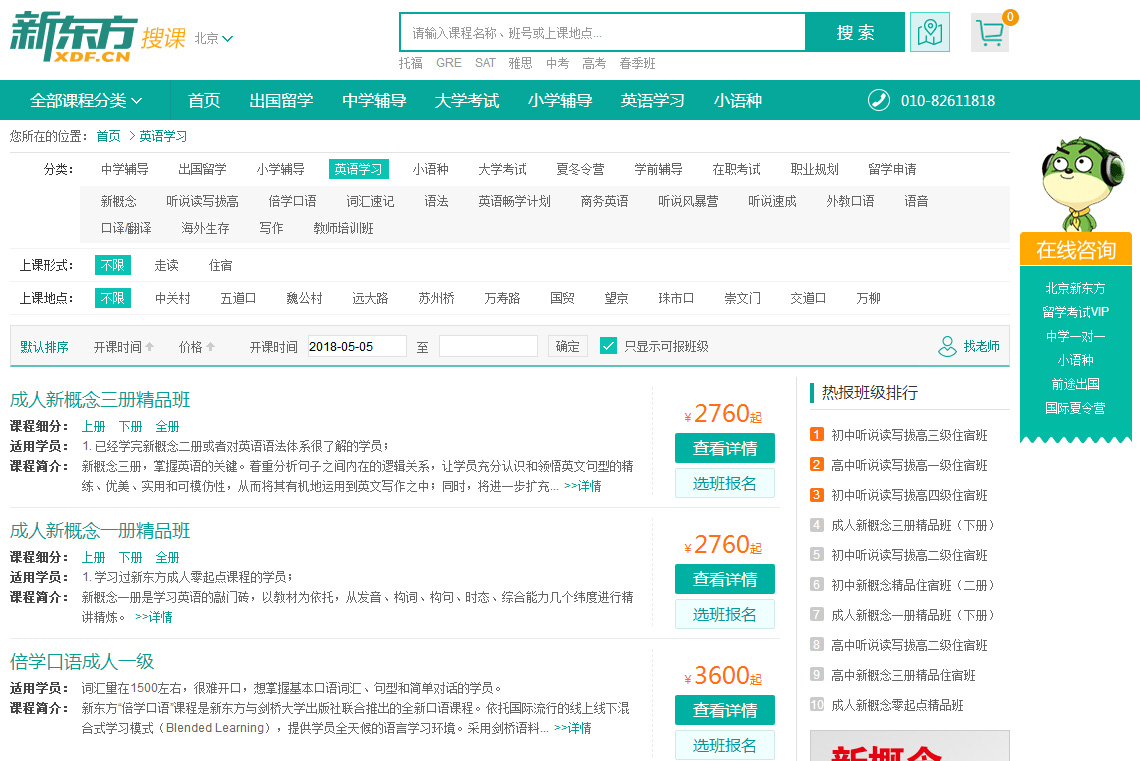Click 确定 date confirm button
The image size is (1140, 761).
point(567,346)
